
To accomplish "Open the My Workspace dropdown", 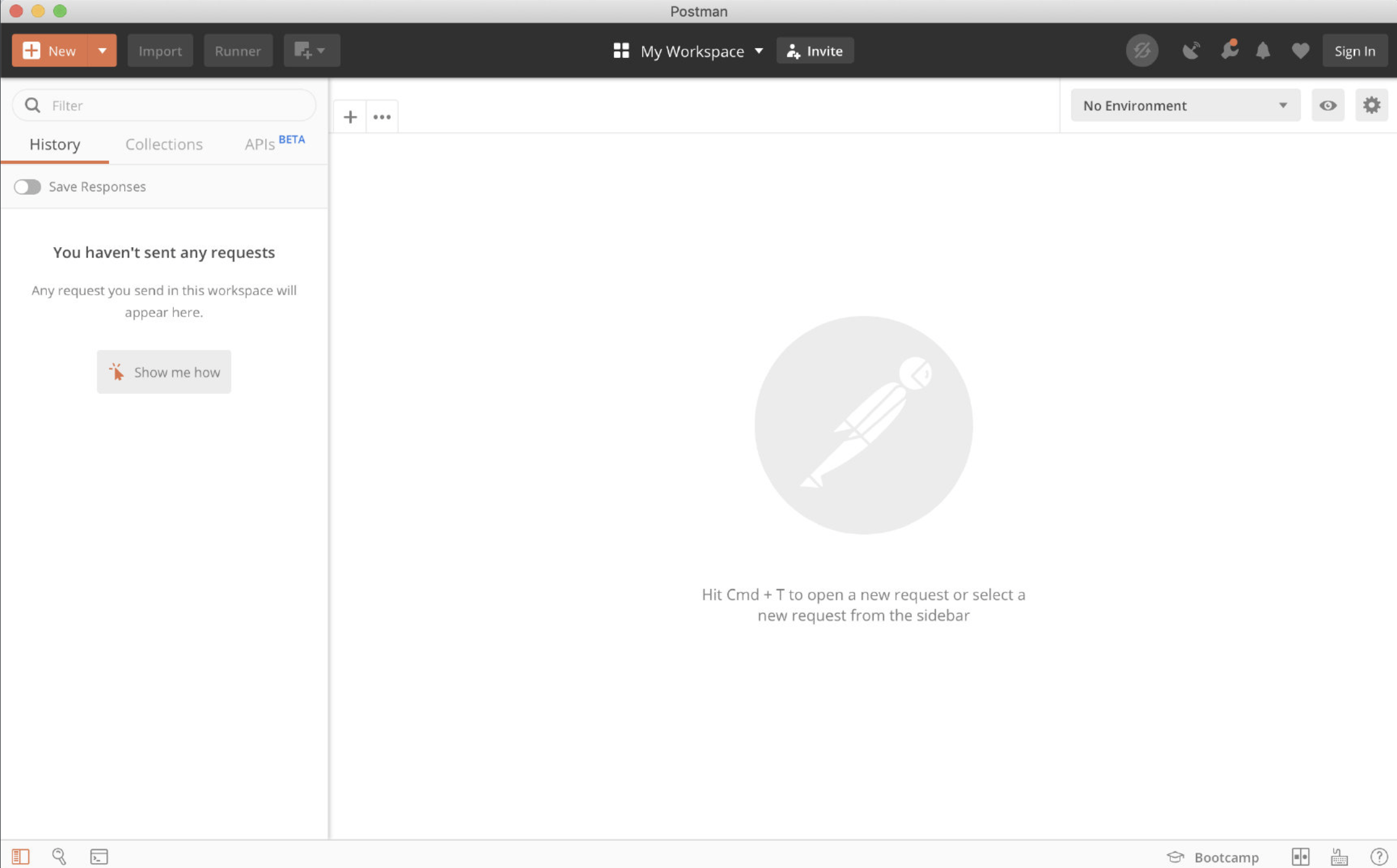I will 689,51.
